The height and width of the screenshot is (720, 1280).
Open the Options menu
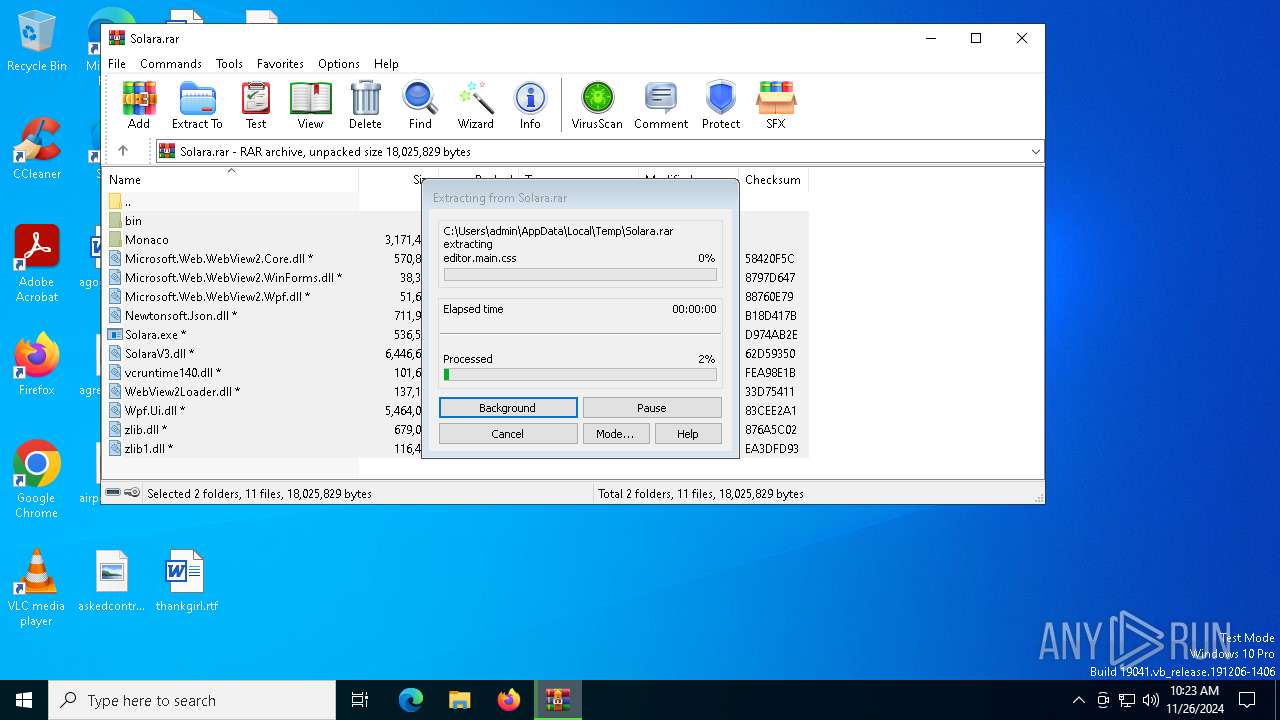tap(339, 63)
